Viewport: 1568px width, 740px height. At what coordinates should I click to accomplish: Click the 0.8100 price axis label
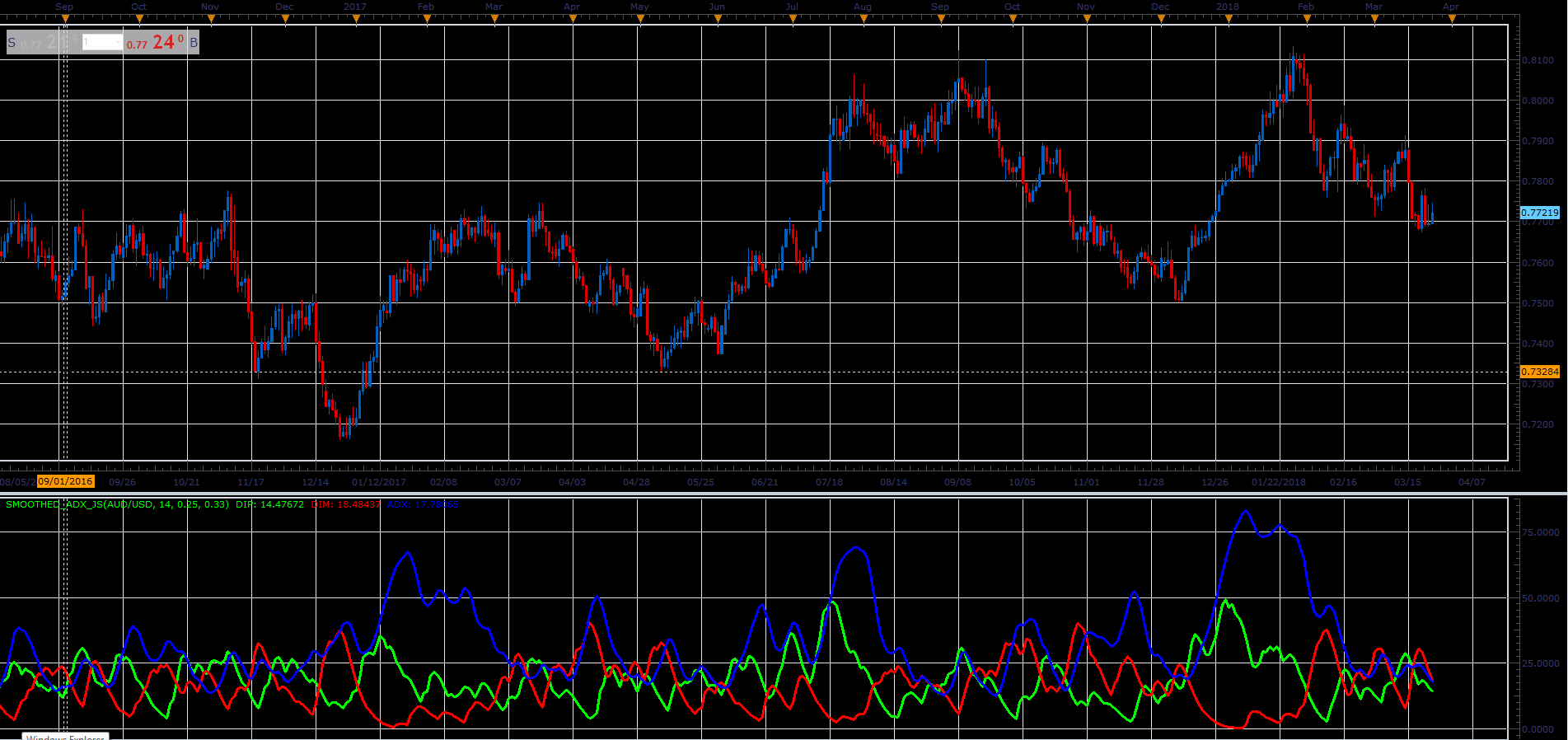1538,60
